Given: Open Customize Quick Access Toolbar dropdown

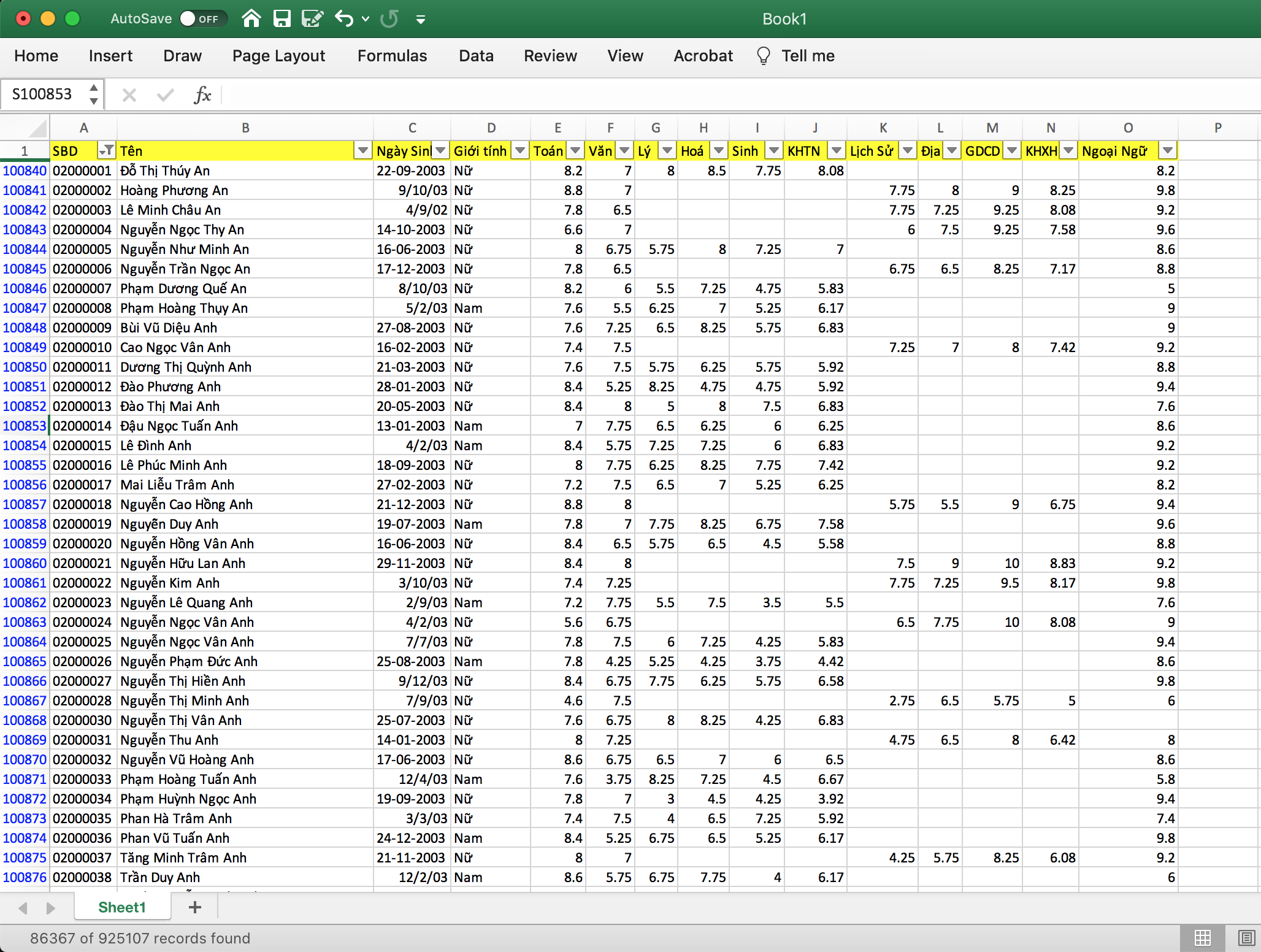Looking at the screenshot, I should [421, 20].
